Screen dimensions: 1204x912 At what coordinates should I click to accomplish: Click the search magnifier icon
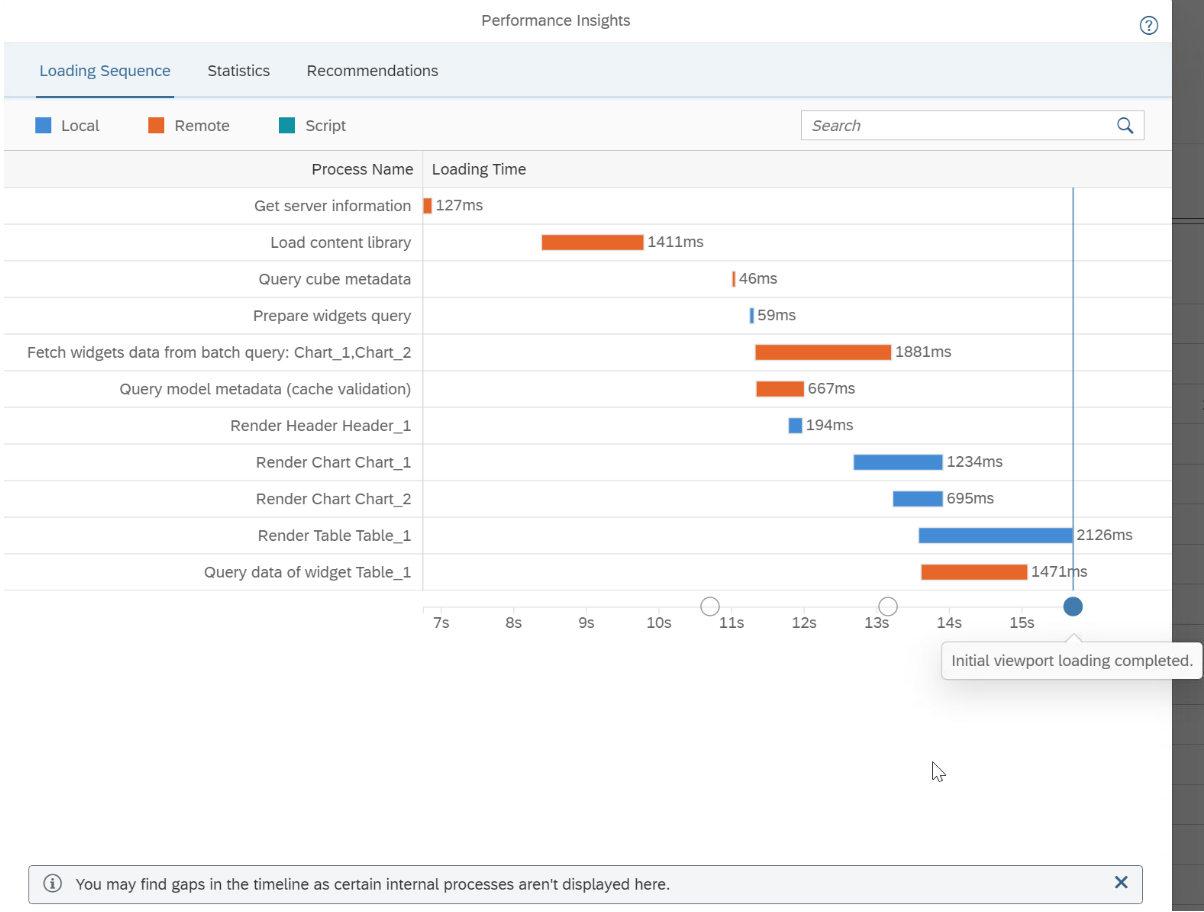[x=1124, y=125]
